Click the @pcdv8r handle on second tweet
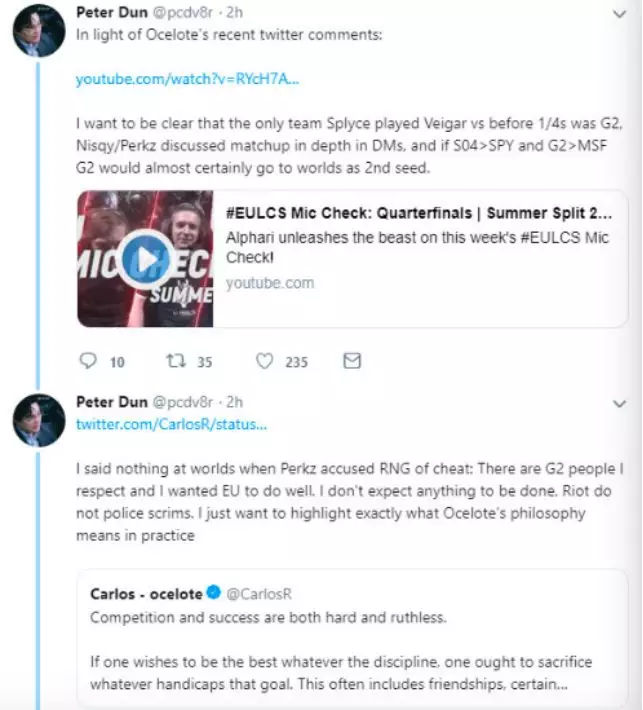 tap(181, 402)
